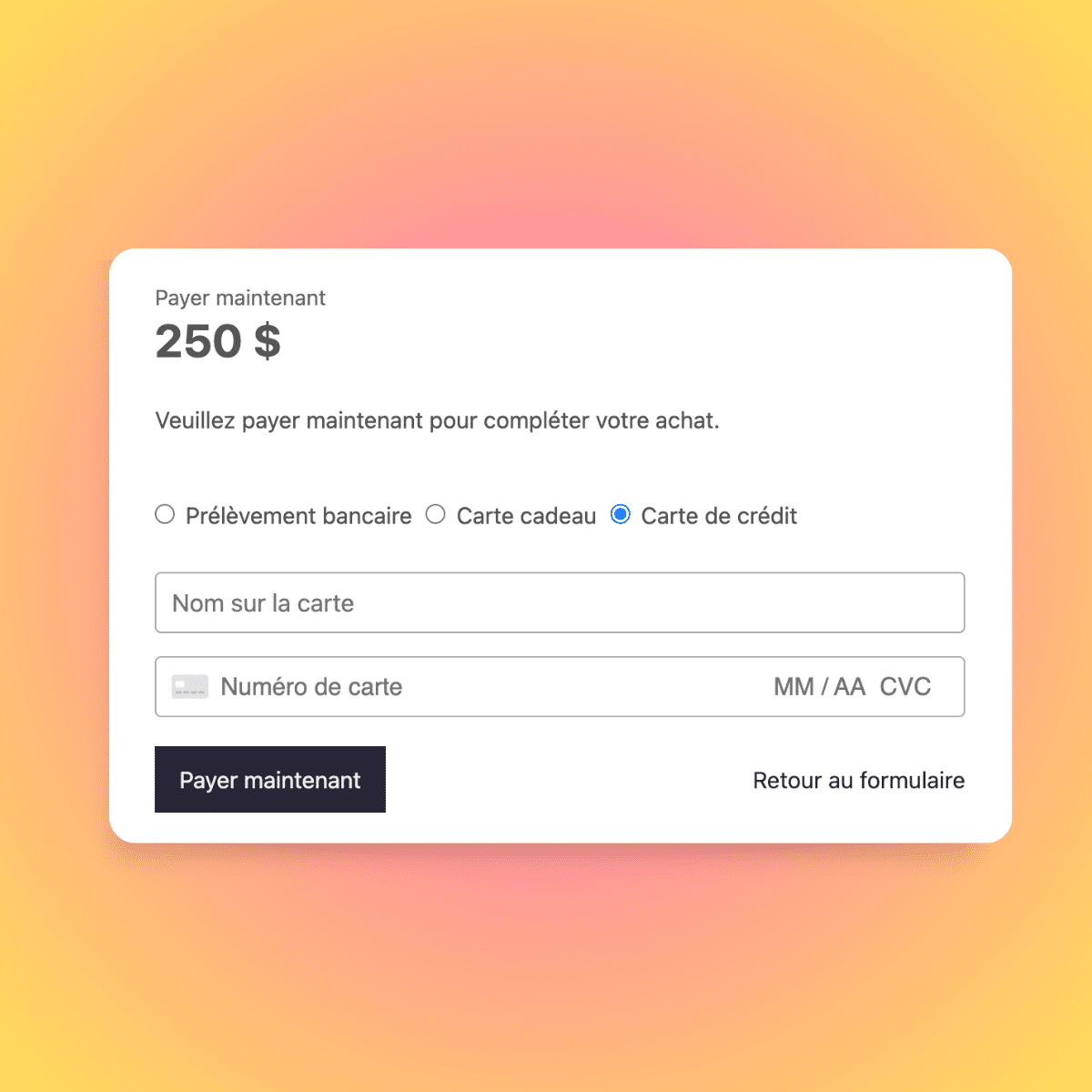Click the purchase instruction sentence text

[437, 420]
